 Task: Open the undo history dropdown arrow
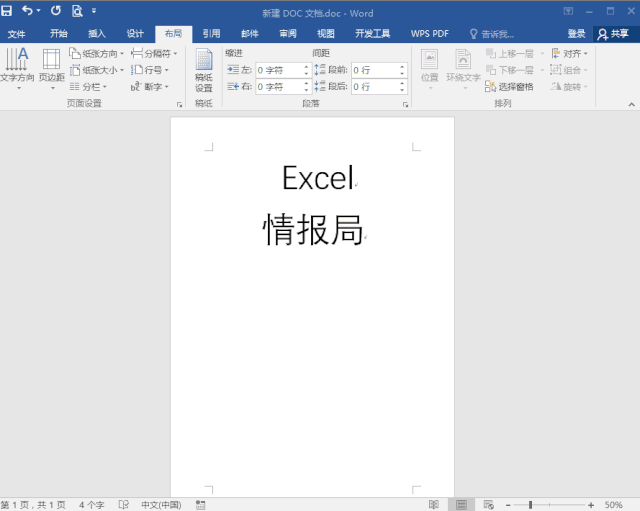click(39, 11)
